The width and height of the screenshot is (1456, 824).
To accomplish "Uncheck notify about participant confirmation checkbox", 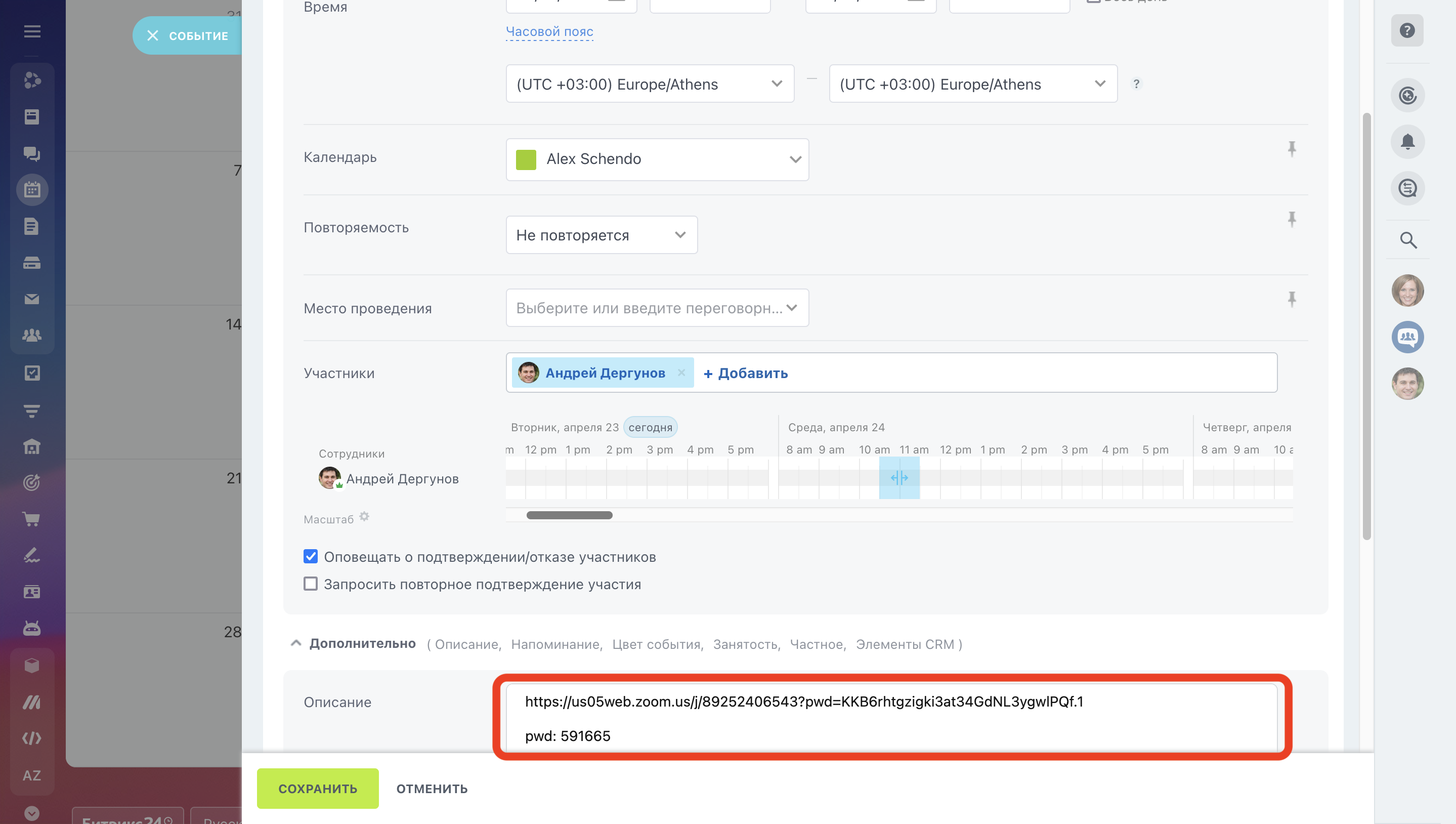I will [311, 556].
